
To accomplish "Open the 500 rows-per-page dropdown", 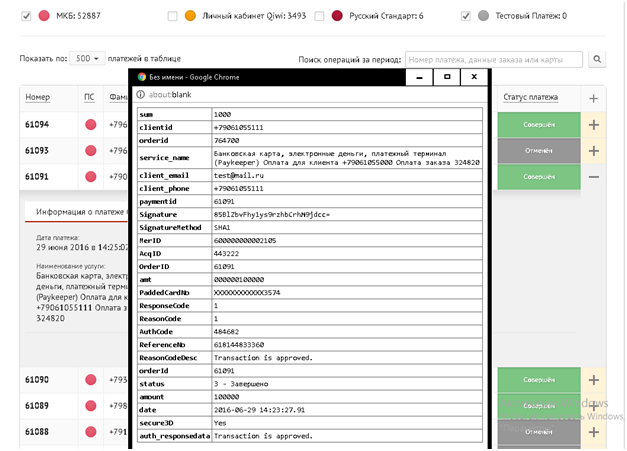I will 87,59.
